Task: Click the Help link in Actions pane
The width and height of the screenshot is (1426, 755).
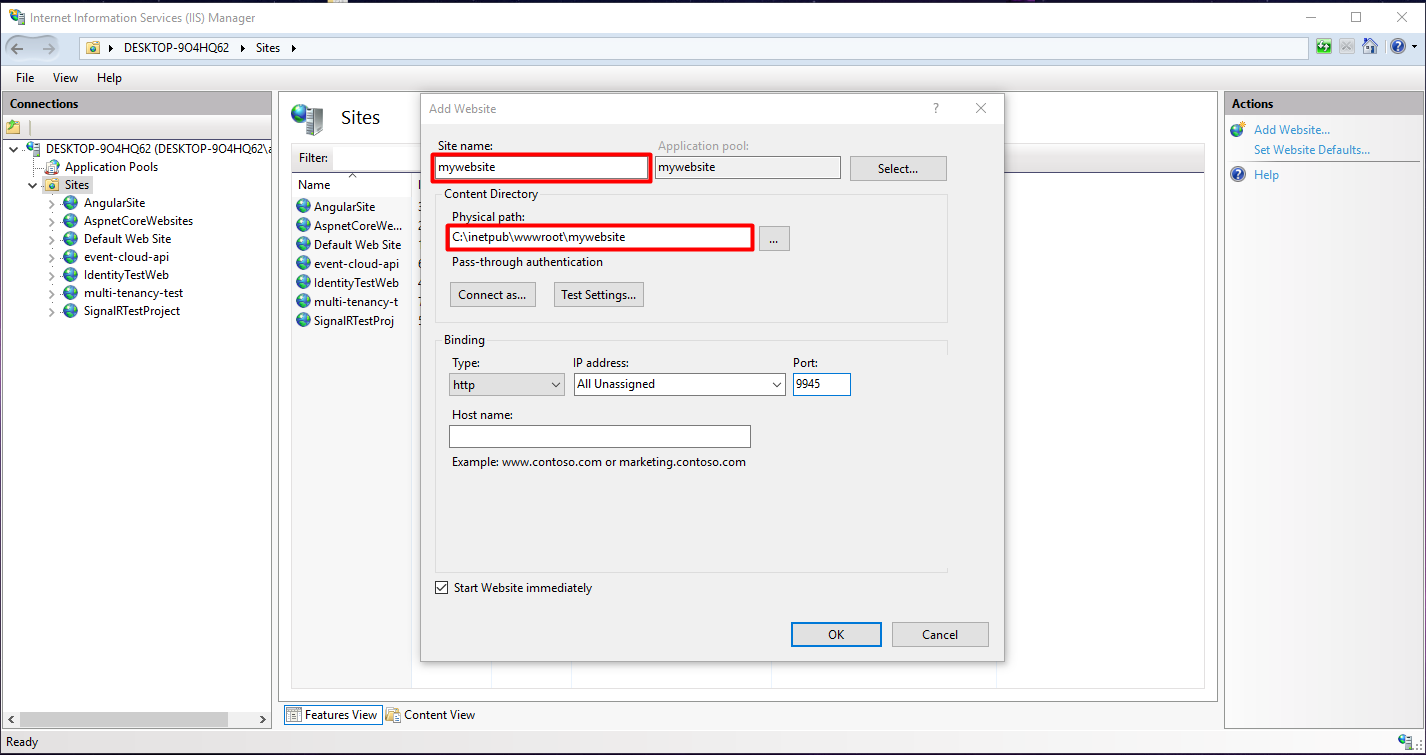Action: pos(1266,175)
